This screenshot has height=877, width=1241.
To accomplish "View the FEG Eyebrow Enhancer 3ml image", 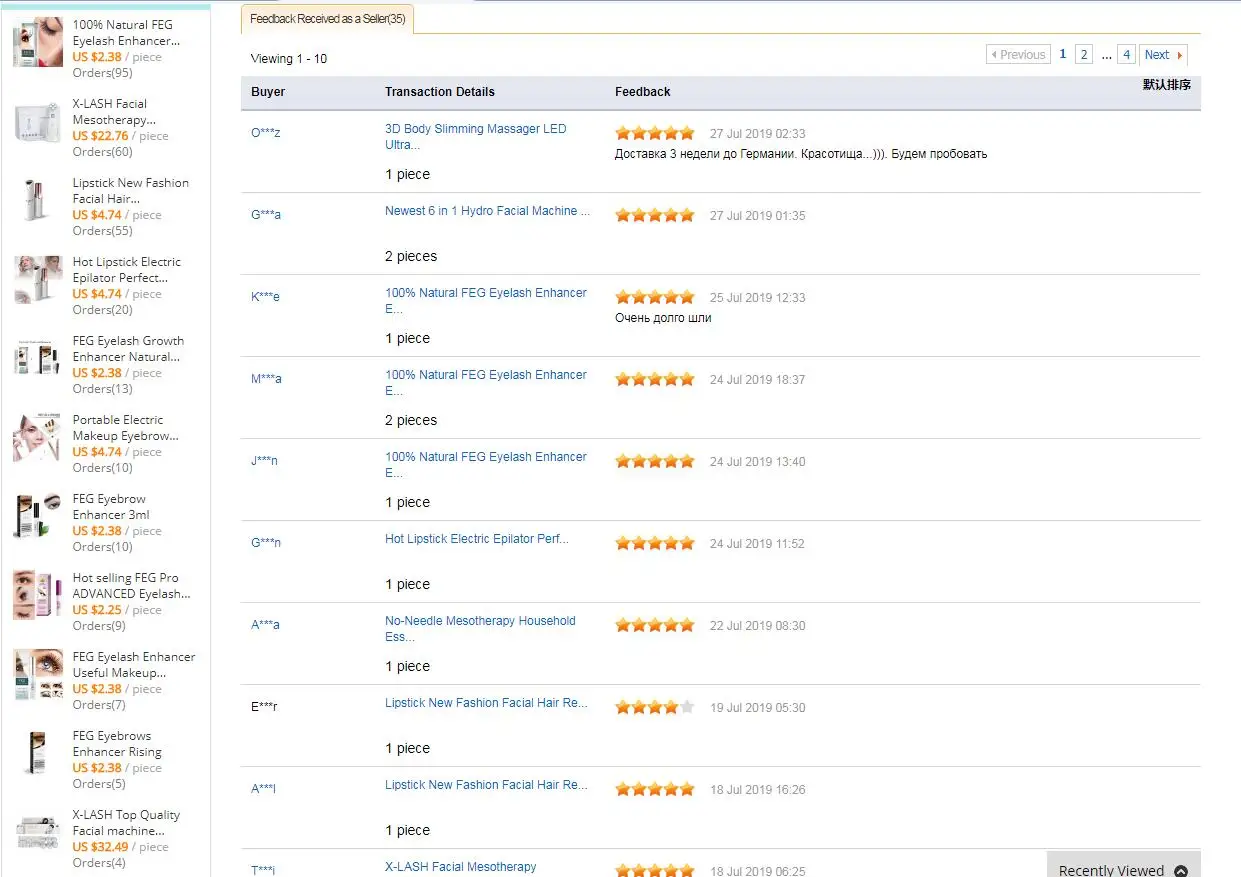I will tap(38, 516).
